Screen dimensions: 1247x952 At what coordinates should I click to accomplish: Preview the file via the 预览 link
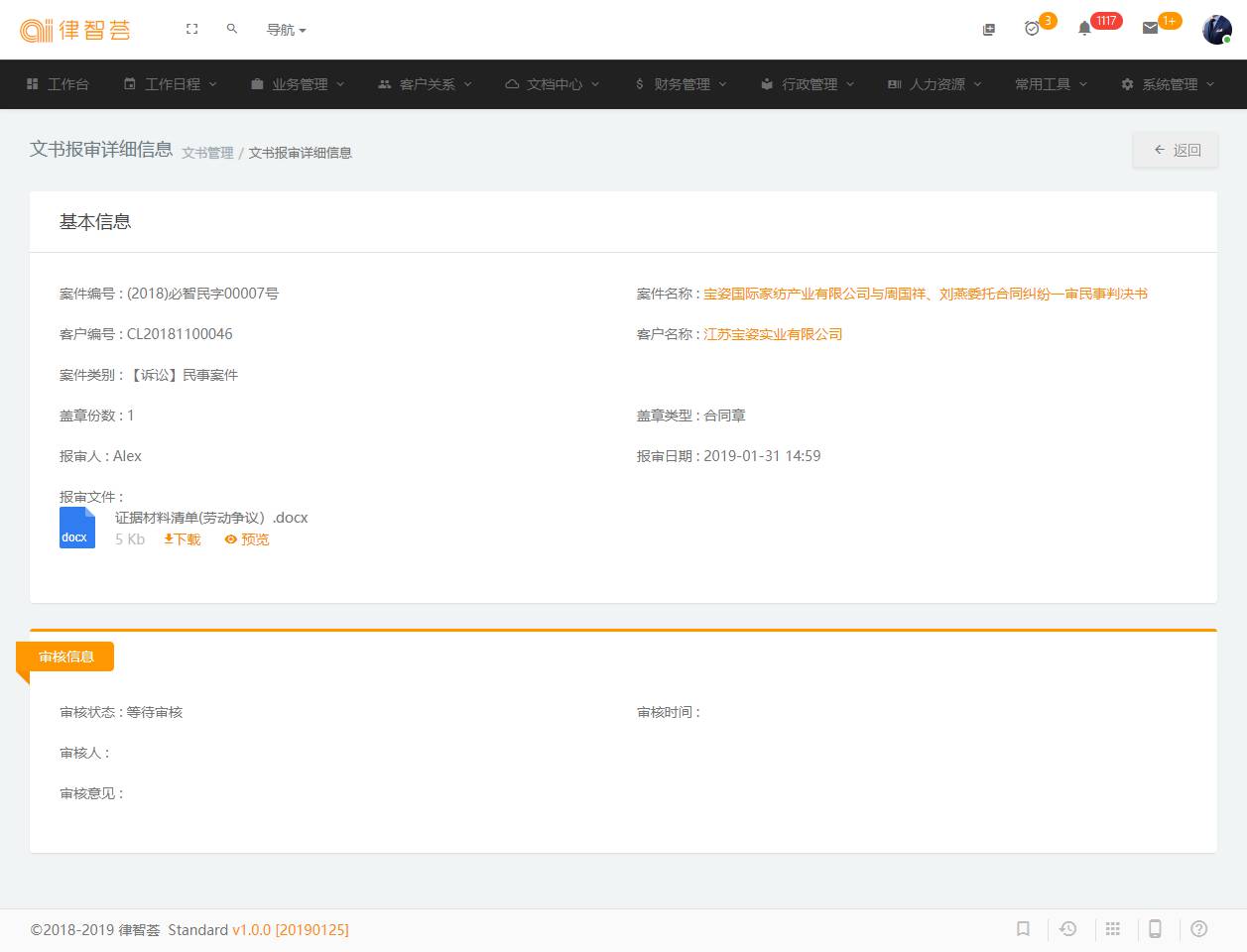tap(246, 538)
